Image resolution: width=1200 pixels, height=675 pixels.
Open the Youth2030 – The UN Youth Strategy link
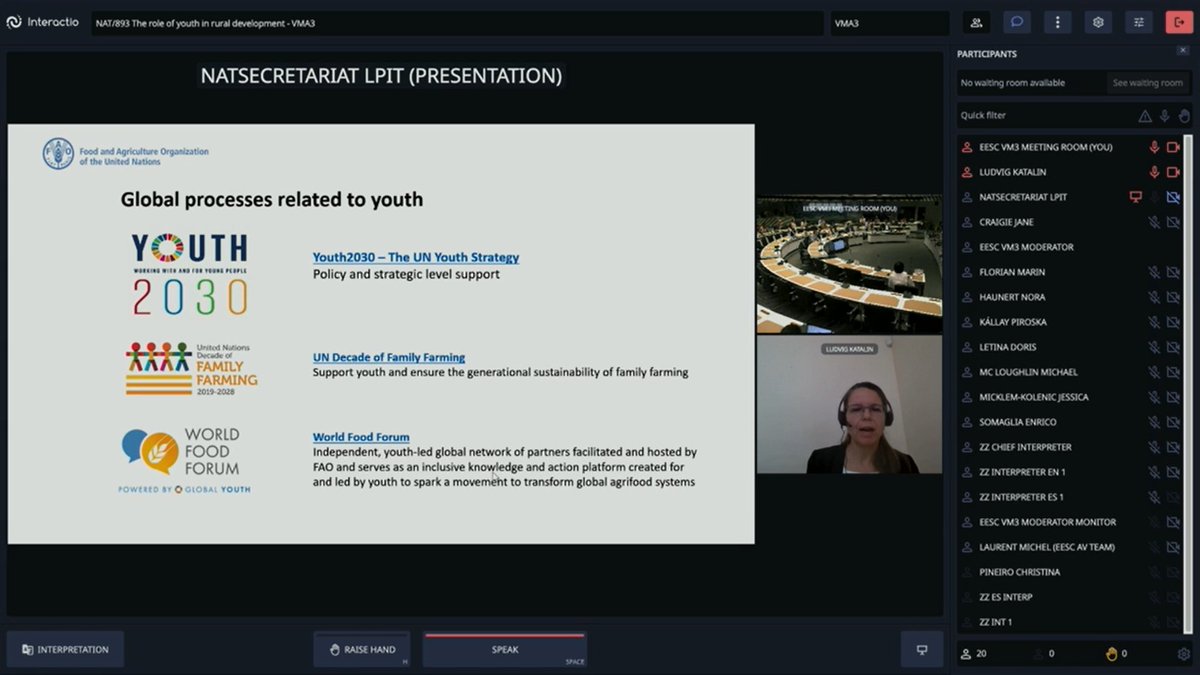click(416, 257)
